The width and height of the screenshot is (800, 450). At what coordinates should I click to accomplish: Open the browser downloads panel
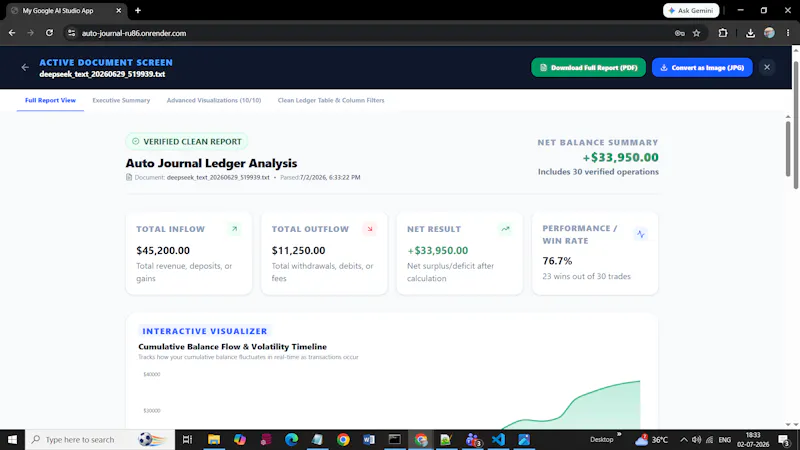point(750,33)
